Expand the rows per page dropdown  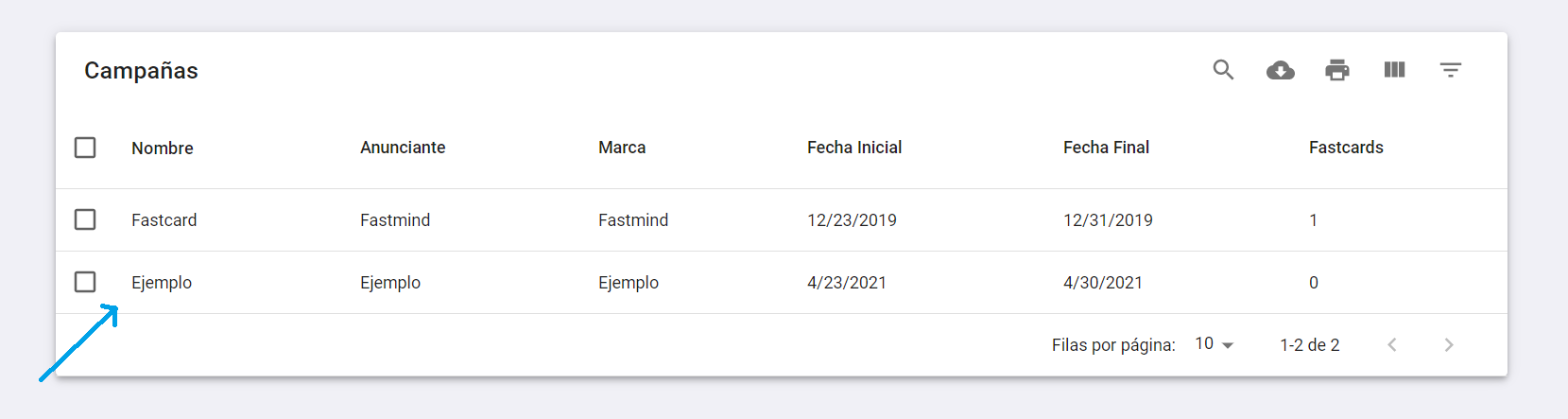[x=1215, y=344]
